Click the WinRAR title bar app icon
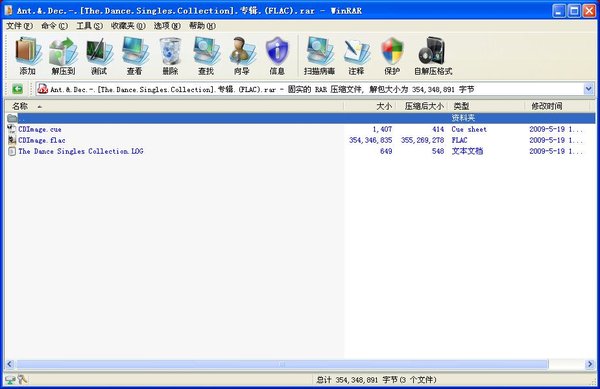 (x=8, y=10)
